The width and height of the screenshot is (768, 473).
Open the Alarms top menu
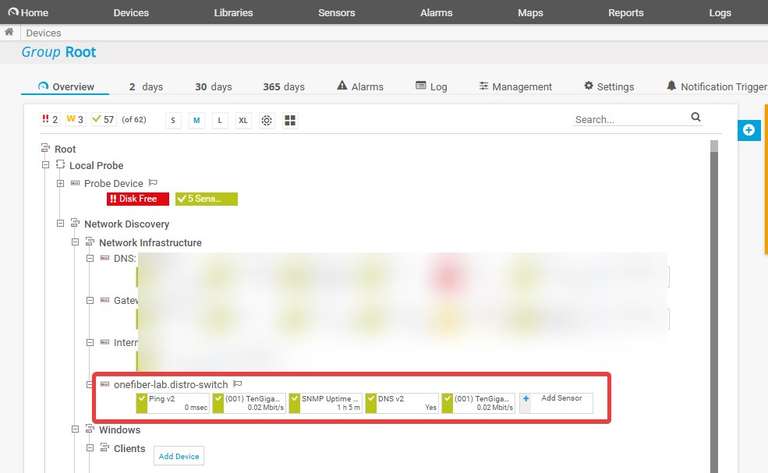coord(436,13)
